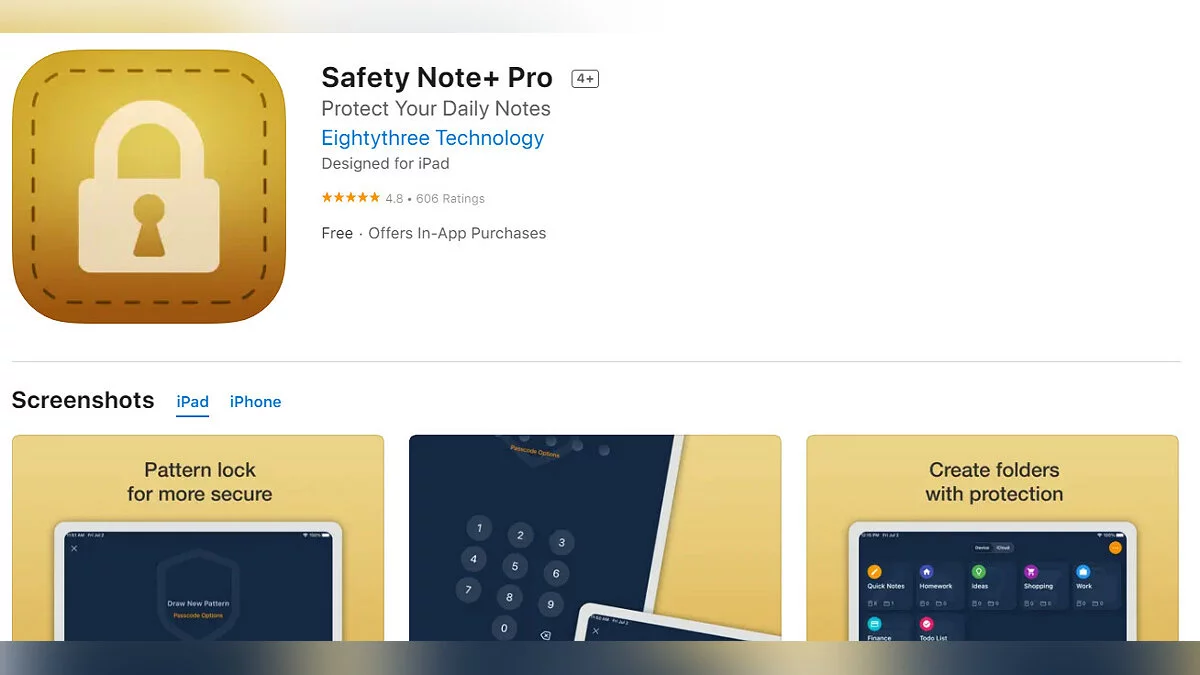Screen dimensions: 1200x675
Task: Open the Pattern lock screenshot thumbnail
Action: coord(198,538)
